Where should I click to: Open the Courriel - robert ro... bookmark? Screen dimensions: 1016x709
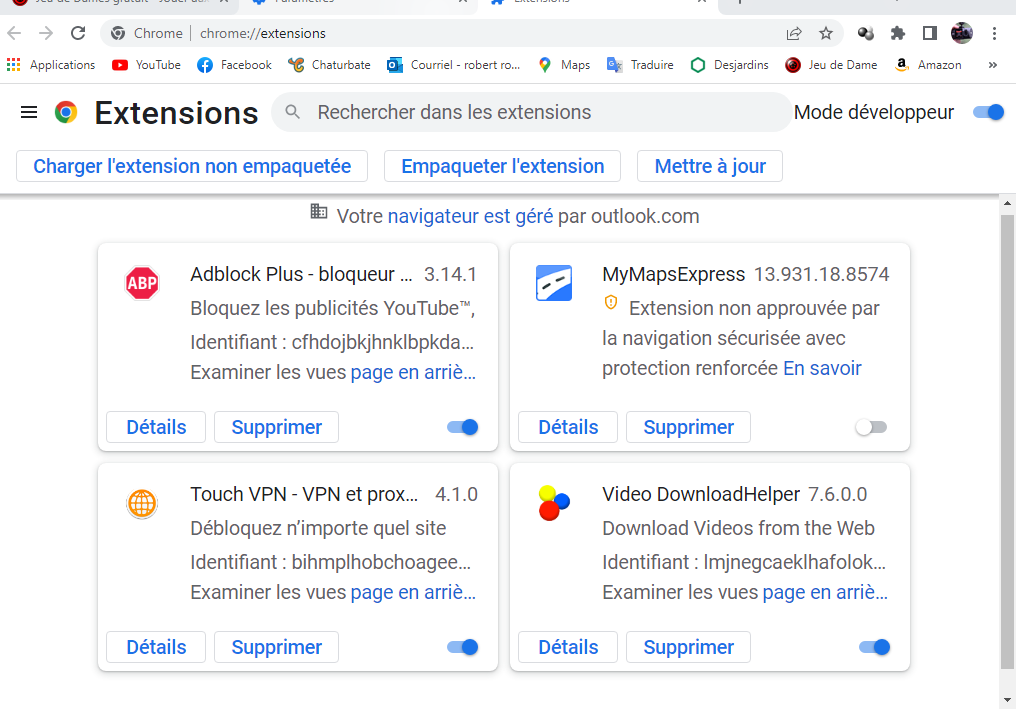pos(454,65)
